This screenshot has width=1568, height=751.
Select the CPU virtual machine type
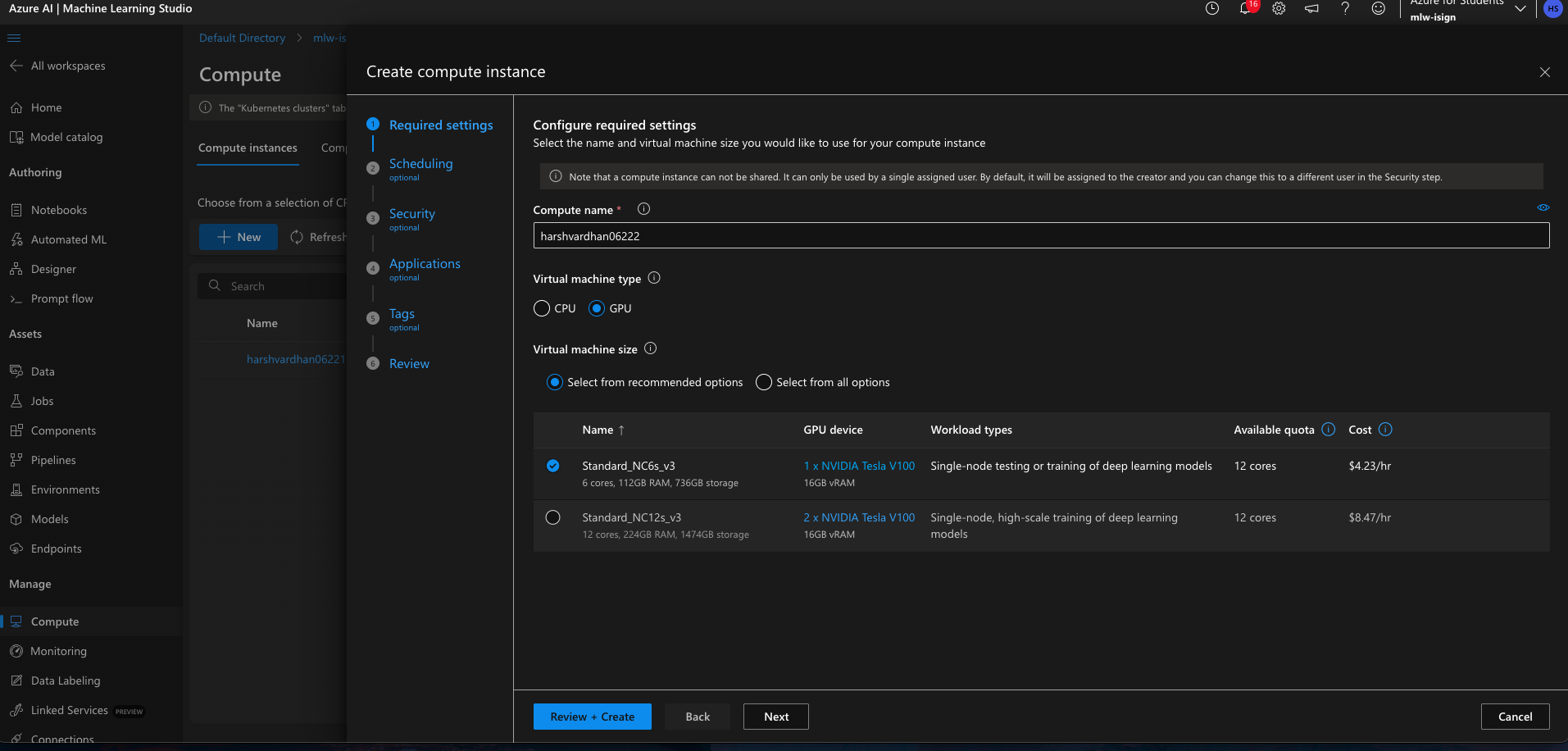(x=542, y=309)
